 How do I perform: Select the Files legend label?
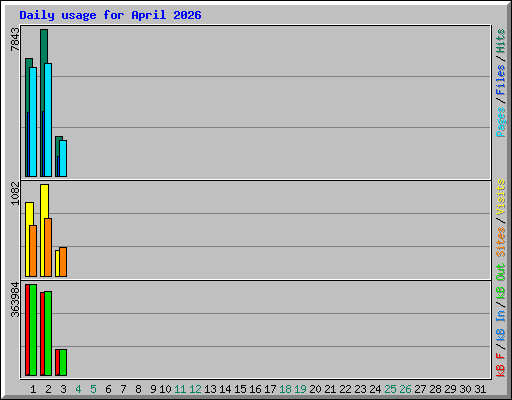point(500,80)
